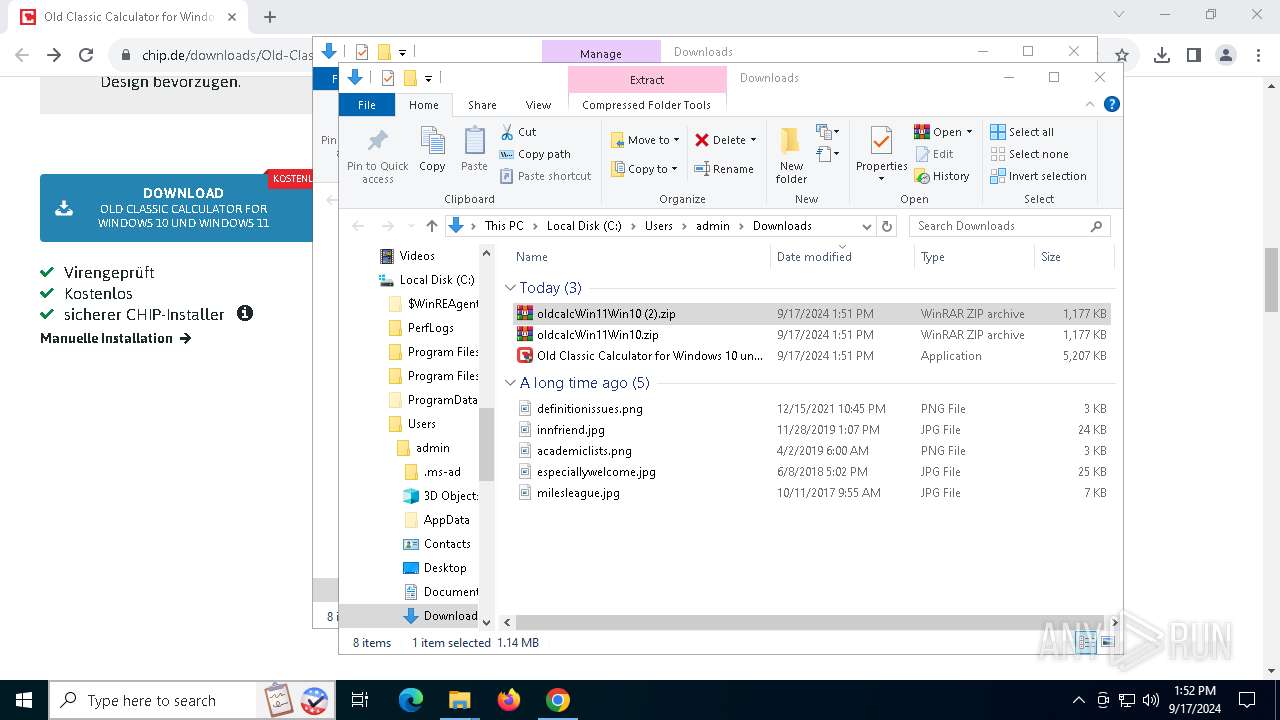
Task: Click Edit in the Open group
Action: tap(933, 154)
